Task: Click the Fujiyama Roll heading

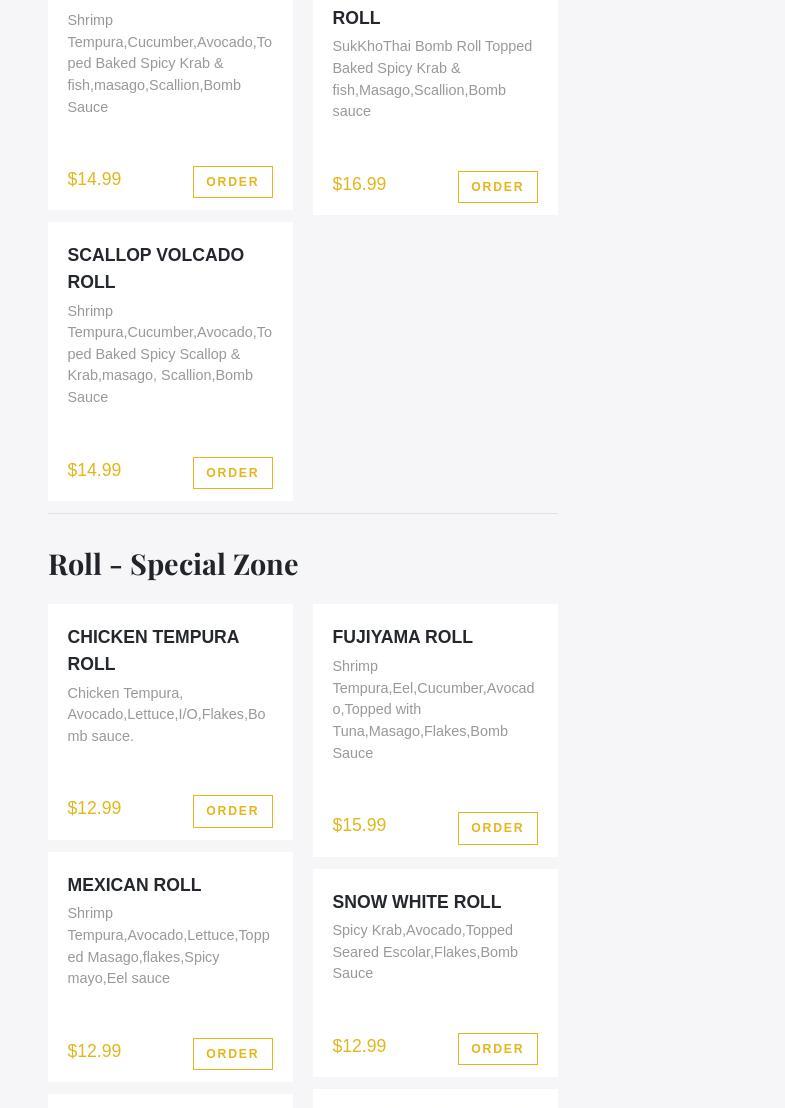Action: click(x=402, y=637)
